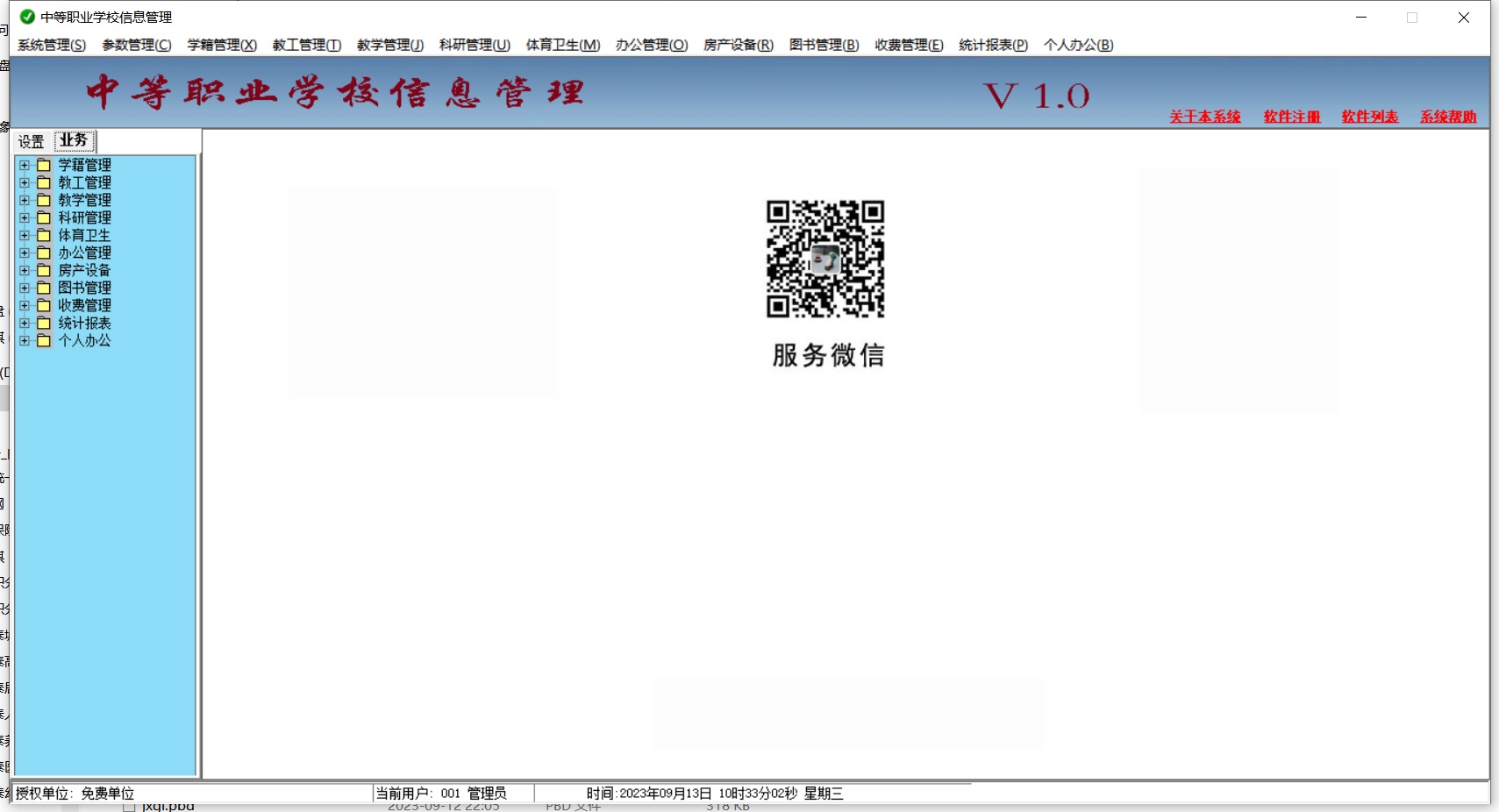This screenshot has width=1499, height=812.
Task: Expand the 体育卫生 tree node
Action: (25, 235)
